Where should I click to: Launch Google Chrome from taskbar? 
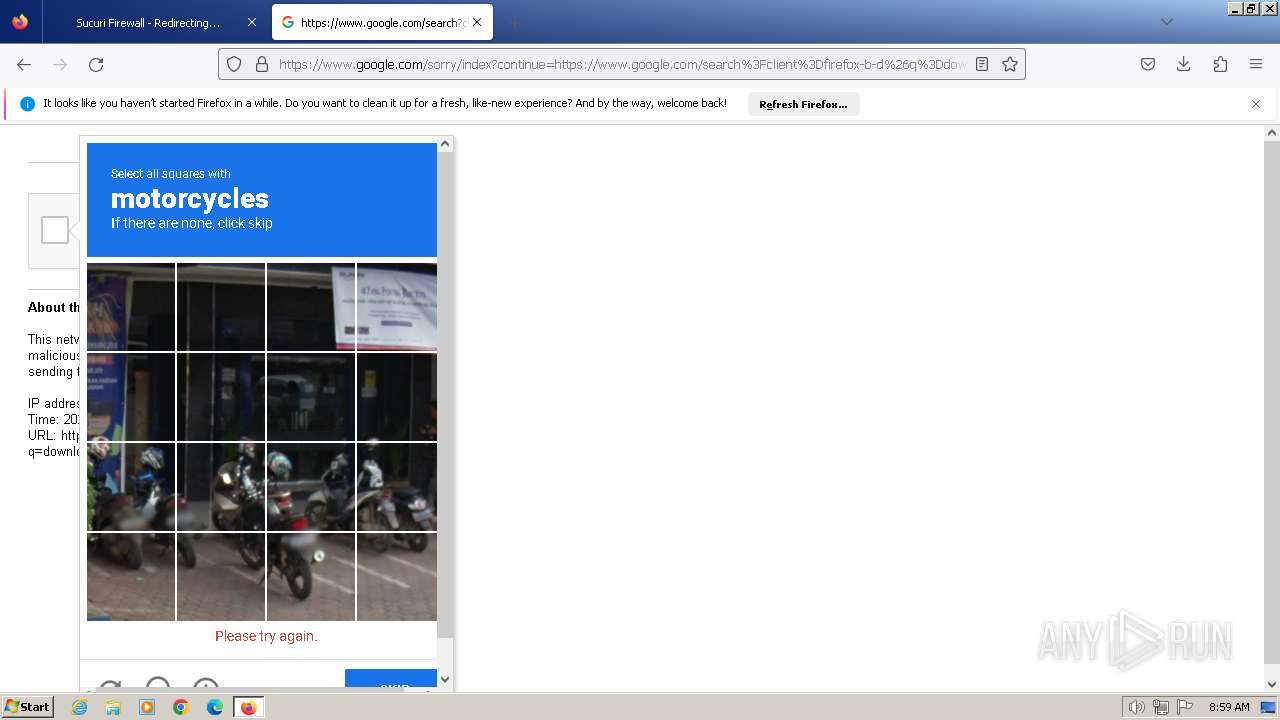[181, 707]
